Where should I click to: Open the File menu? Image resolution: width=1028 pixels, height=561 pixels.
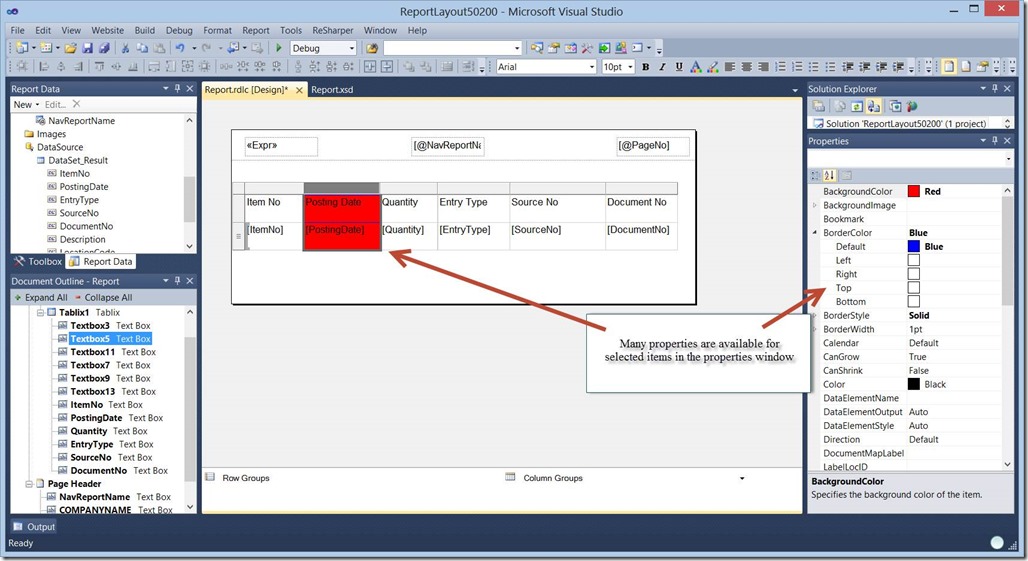pyautogui.click(x=18, y=30)
